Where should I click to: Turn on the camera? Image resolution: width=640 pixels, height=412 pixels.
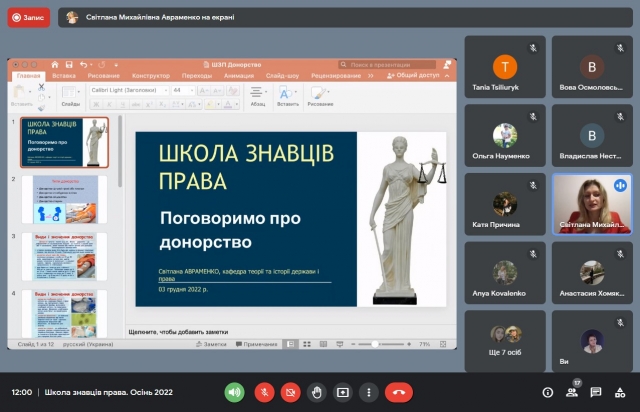pos(291,392)
